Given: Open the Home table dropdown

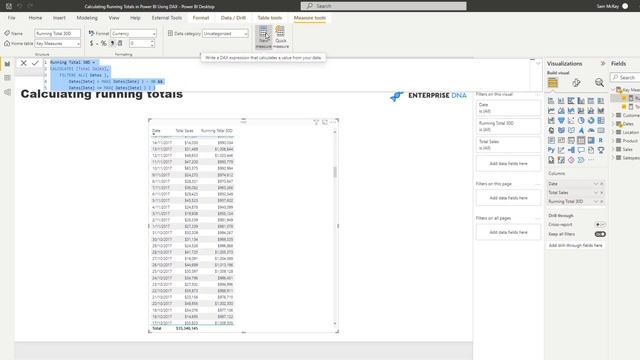Looking at the screenshot, I should coord(58,43).
